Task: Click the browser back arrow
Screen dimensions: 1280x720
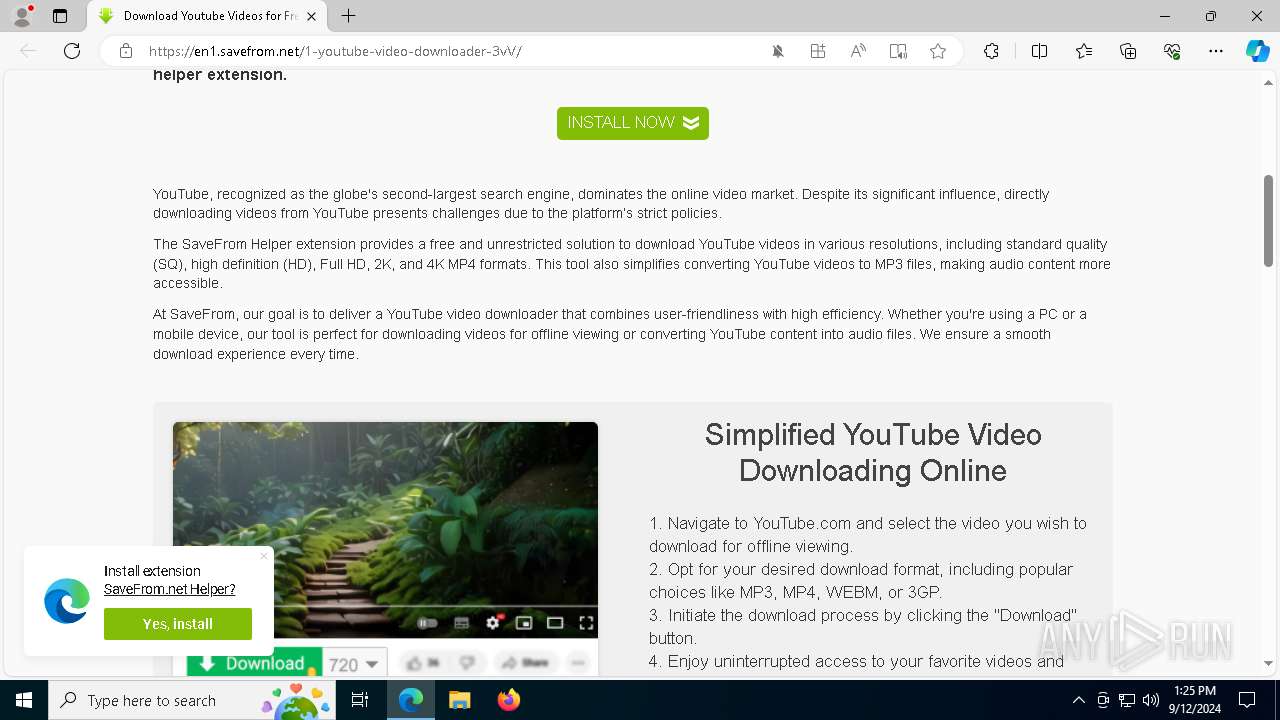Action: [28, 51]
